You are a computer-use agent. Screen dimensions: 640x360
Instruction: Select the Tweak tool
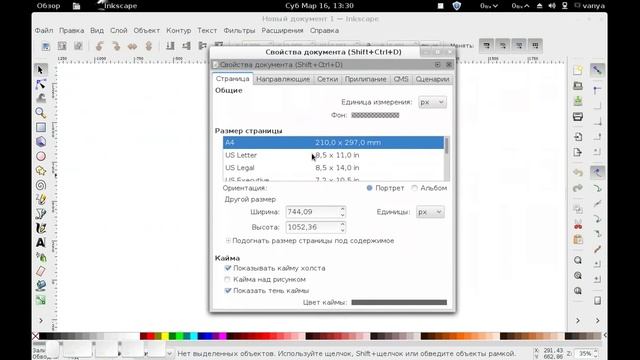pyautogui.click(x=40, y=98)
